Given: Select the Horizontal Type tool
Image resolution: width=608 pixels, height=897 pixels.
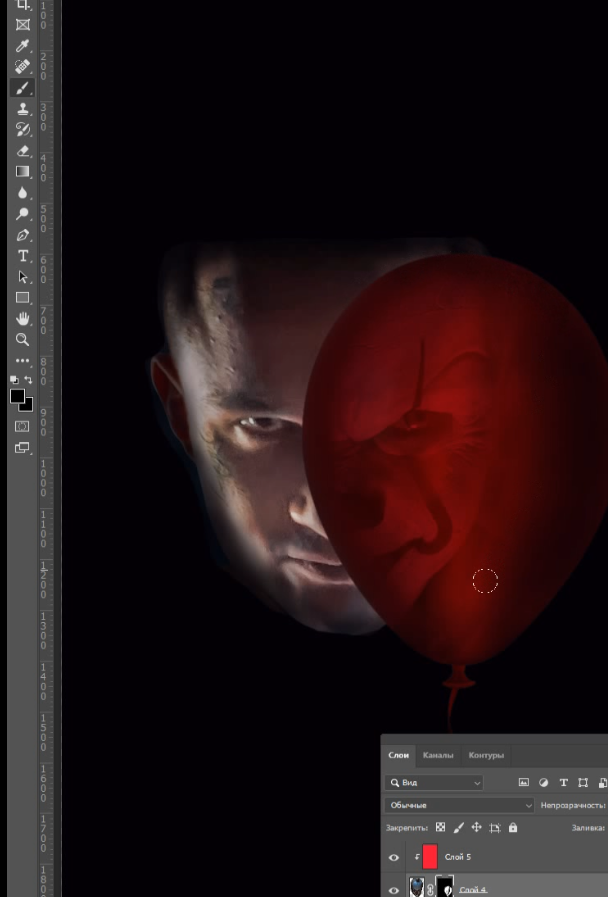Looking at the screenshot, I should 22,256.
